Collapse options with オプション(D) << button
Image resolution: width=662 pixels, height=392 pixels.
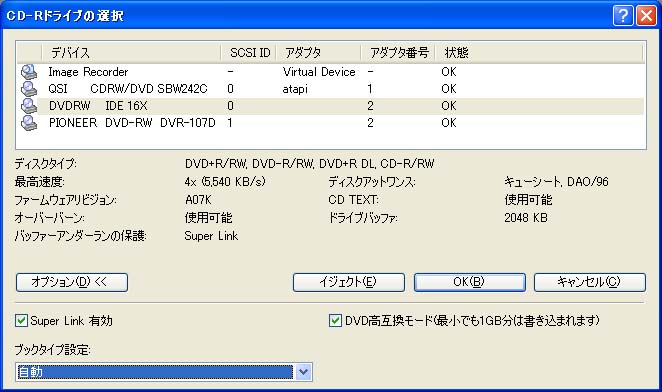[72, 282]
